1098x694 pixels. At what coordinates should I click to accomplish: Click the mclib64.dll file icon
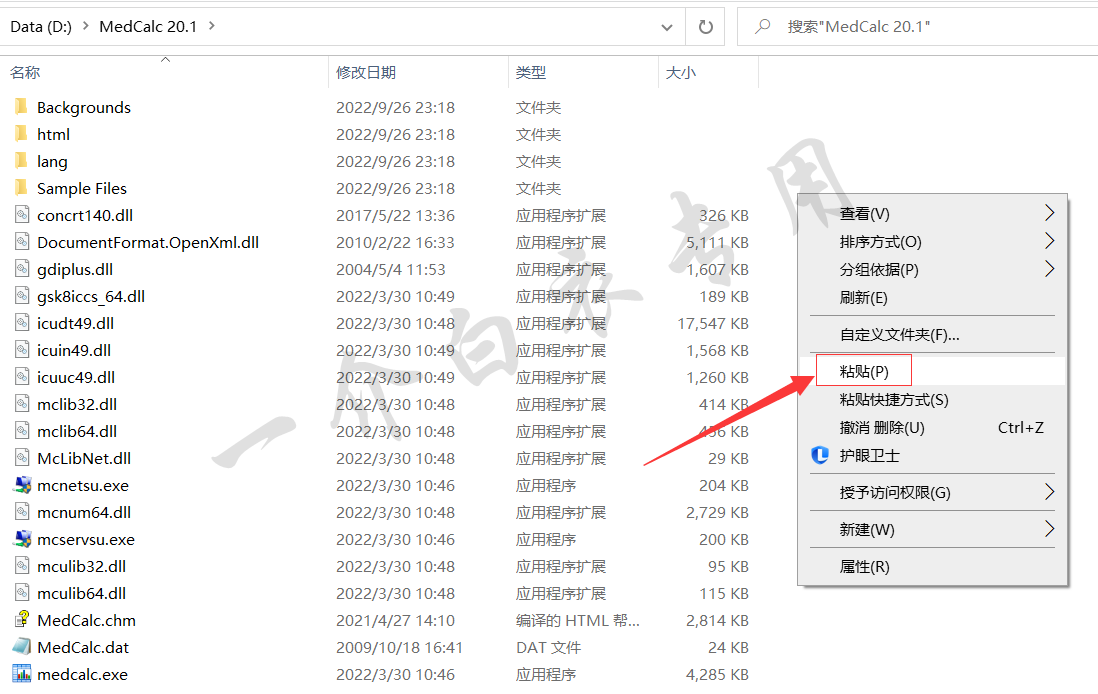[x=22, y=431]
